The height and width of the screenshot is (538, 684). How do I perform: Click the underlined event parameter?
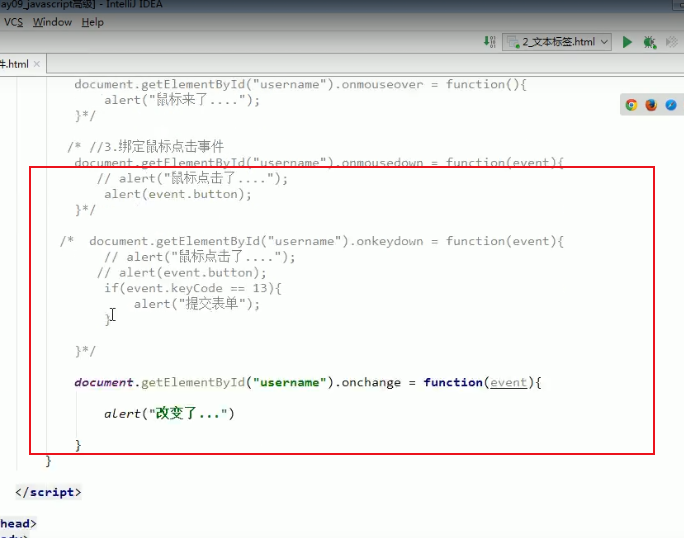coord(509,382)
